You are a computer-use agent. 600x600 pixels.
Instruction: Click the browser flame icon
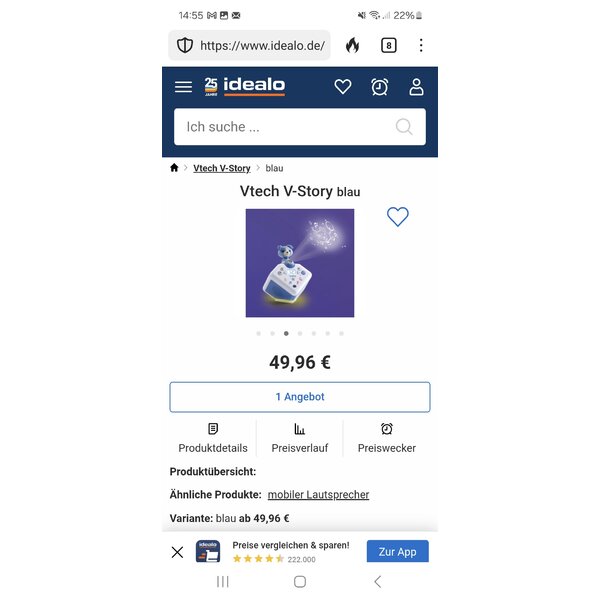352,46
